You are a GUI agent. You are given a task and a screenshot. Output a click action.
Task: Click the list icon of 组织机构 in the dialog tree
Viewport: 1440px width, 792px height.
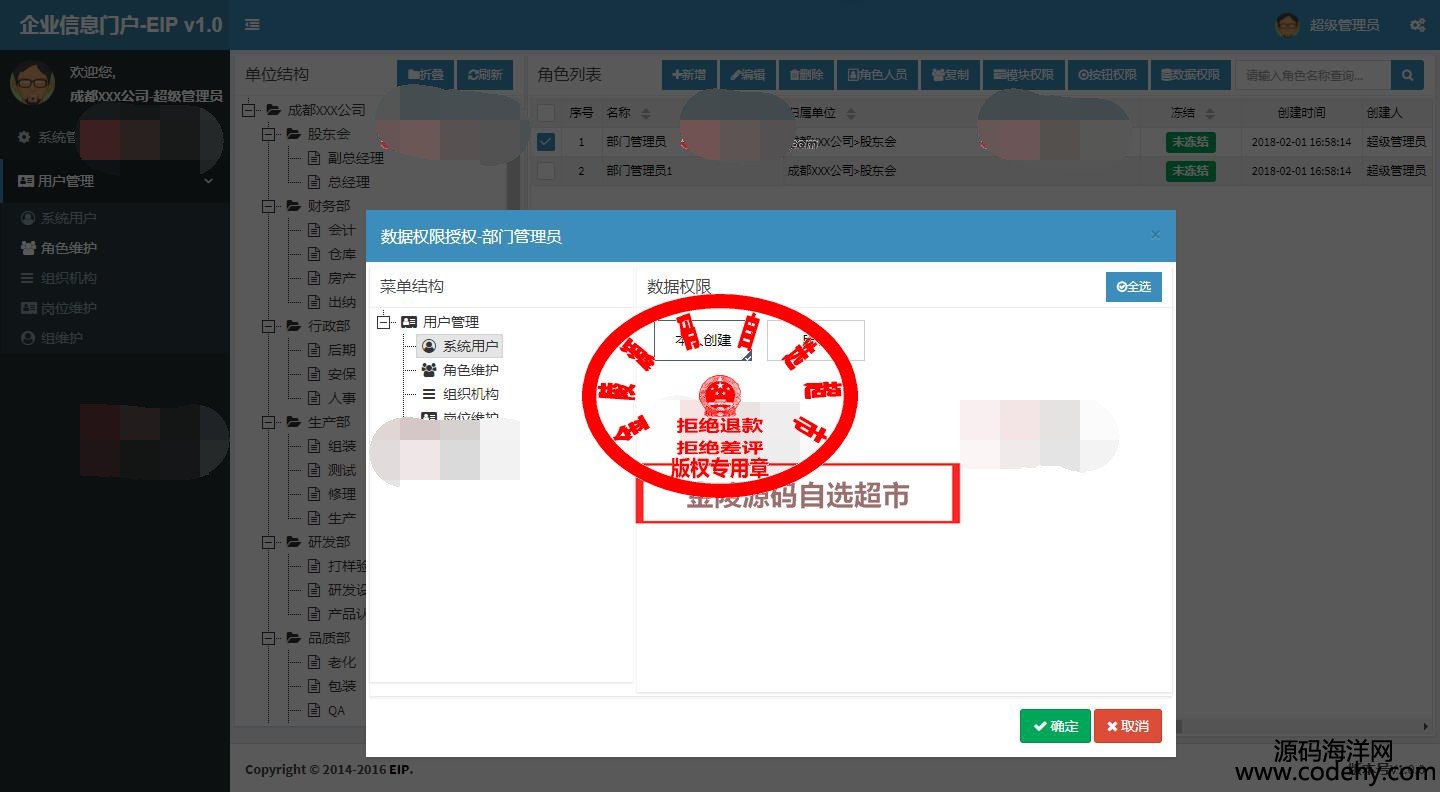click(x=429, y=394)
